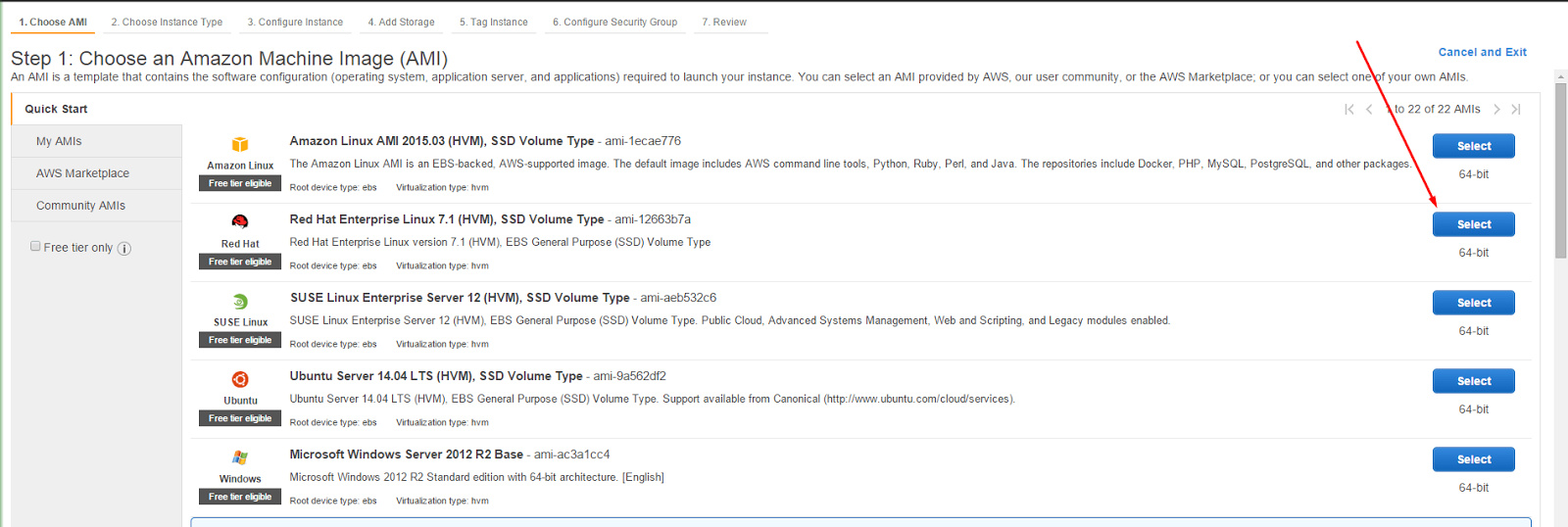Select the Red Hat Enterprise Linux 7.1 AMI

point(1473,224)
